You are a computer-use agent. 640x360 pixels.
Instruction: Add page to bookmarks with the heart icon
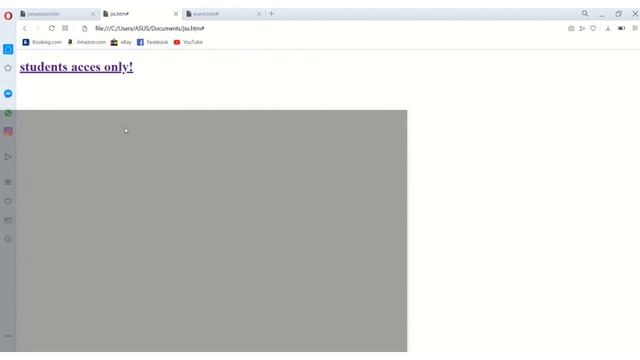pos(593,29)
